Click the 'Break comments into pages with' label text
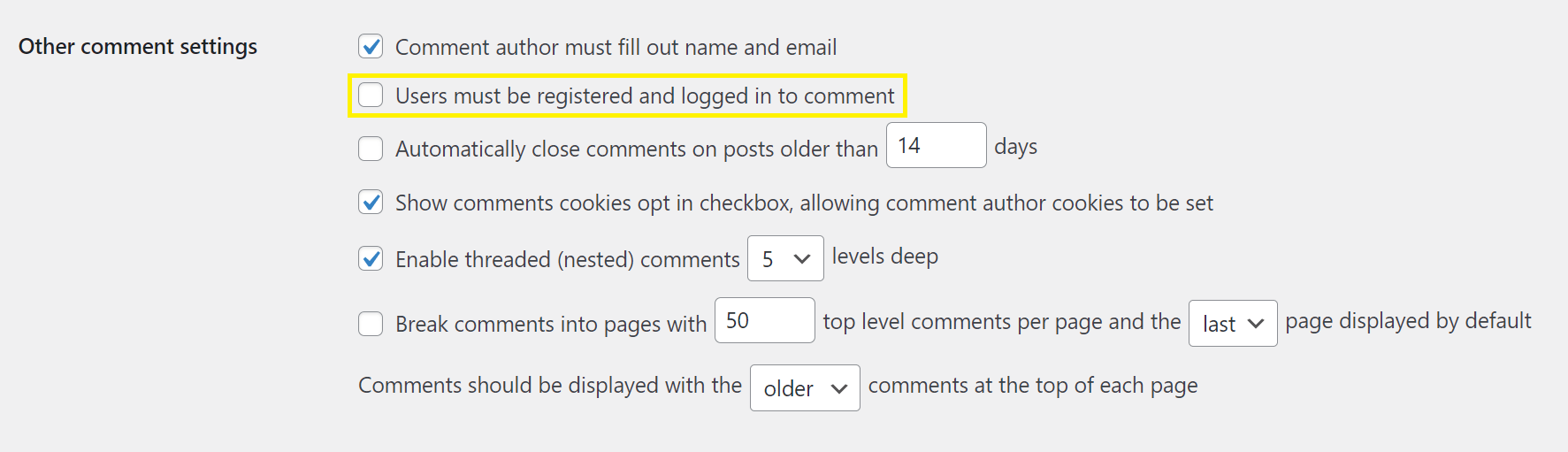 coord(550,325)
